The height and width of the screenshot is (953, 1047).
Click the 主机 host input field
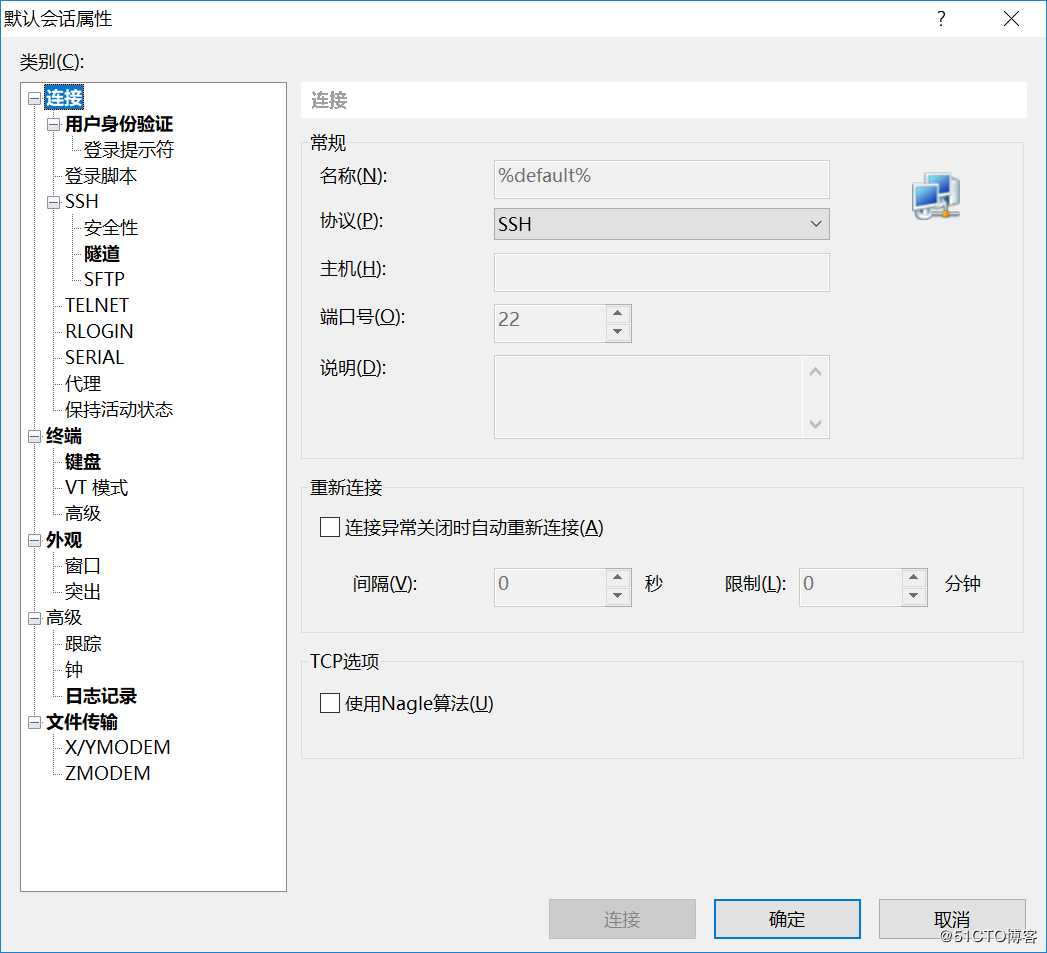[x=662, y=272]
